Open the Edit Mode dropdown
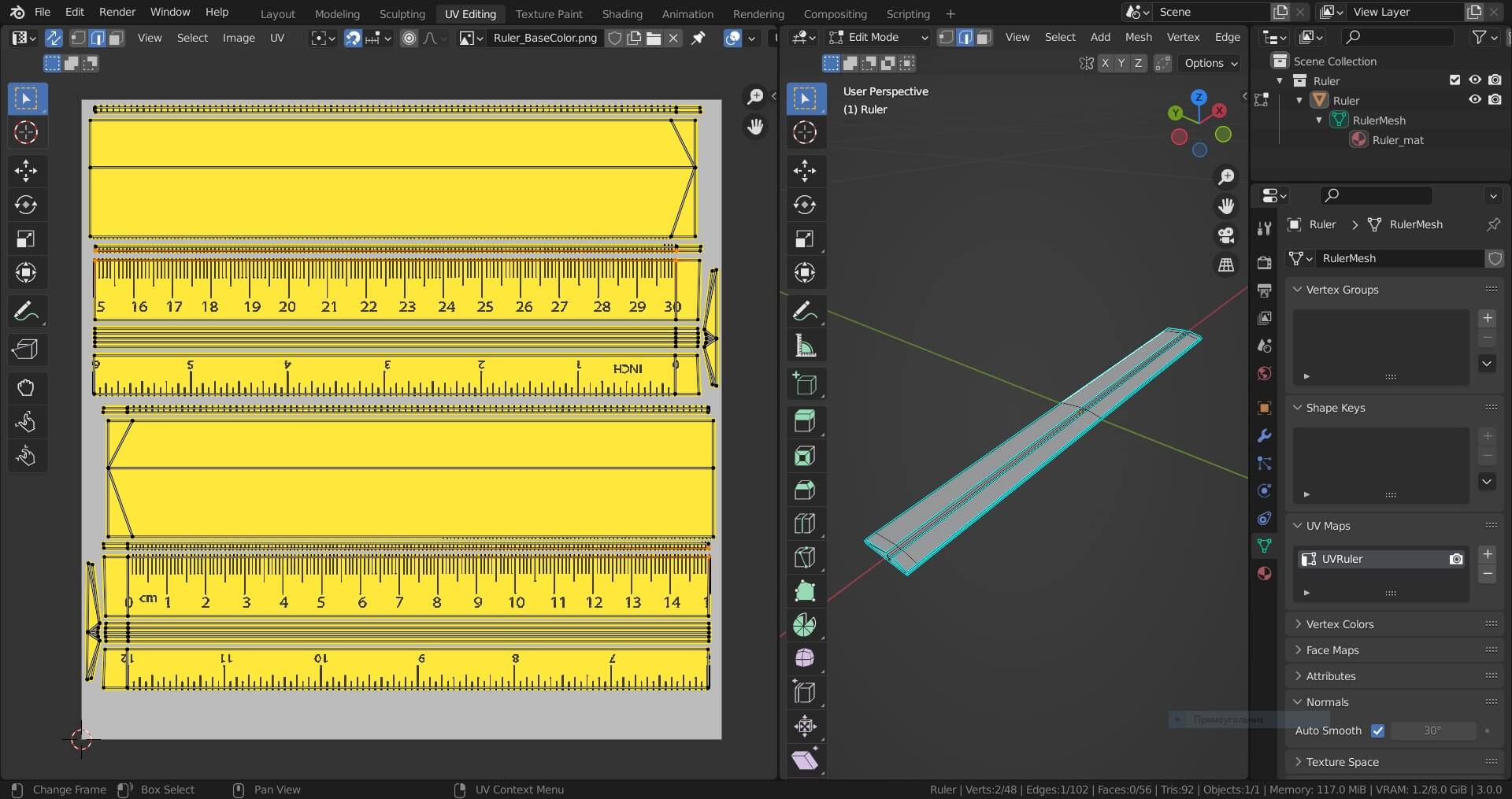The image size is (1512, 799). click(x=878, y=37)
